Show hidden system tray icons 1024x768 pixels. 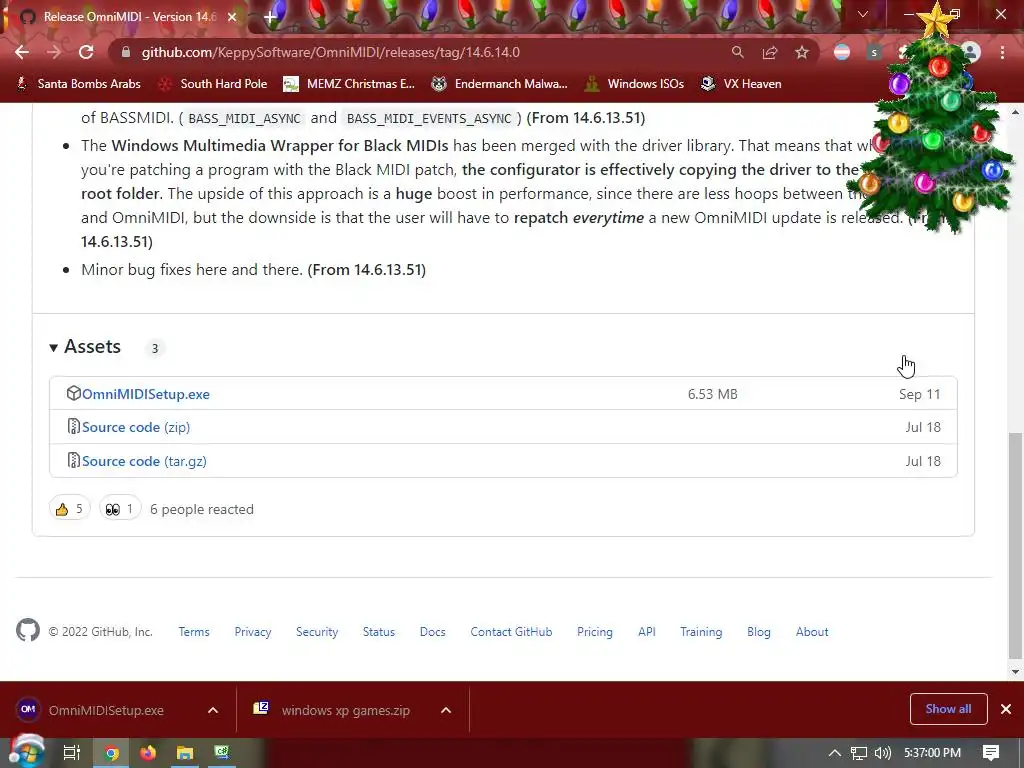click(x=834, y=753)
